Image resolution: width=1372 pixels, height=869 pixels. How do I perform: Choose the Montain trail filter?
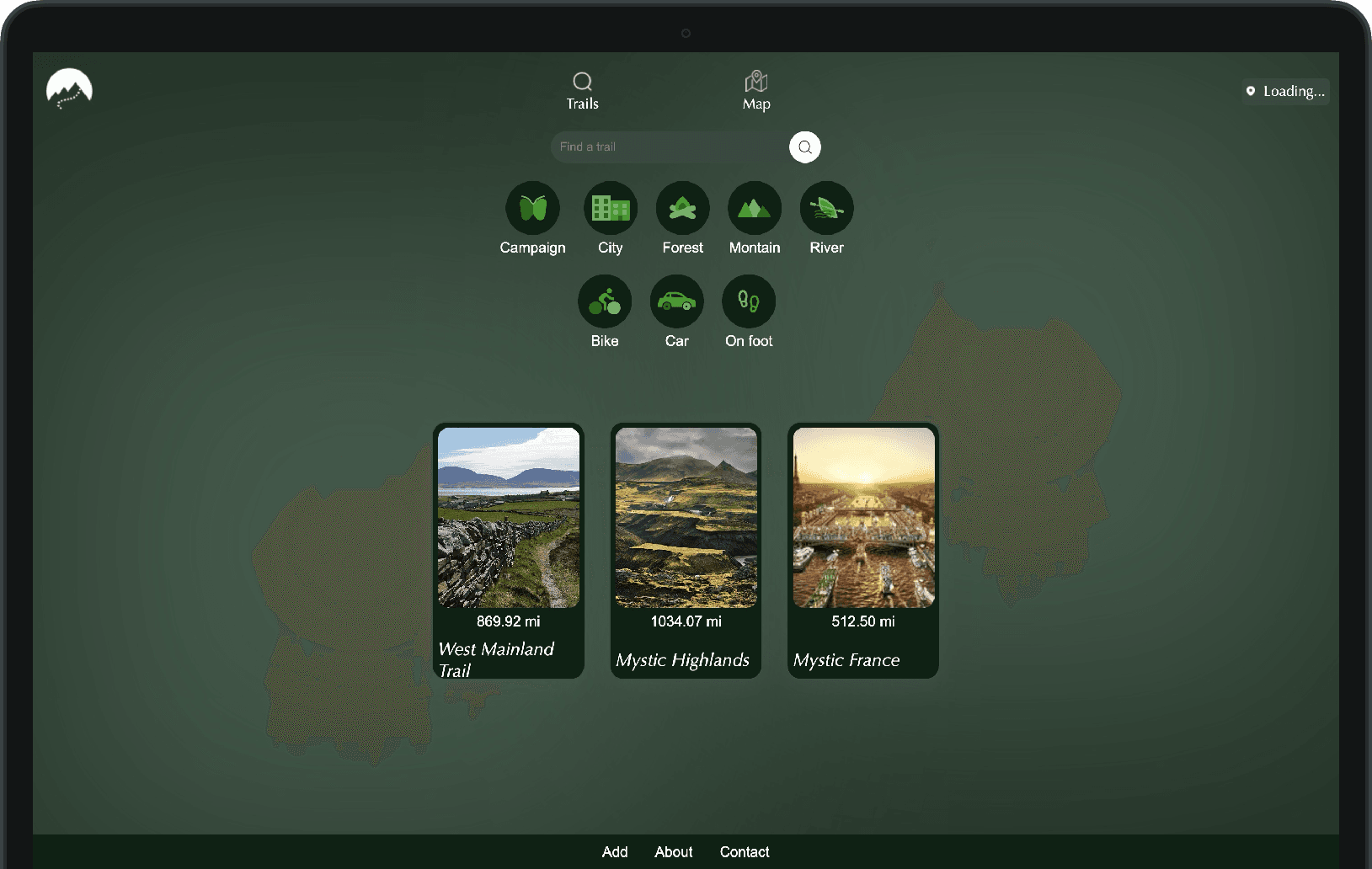click(x=754, y=208)
